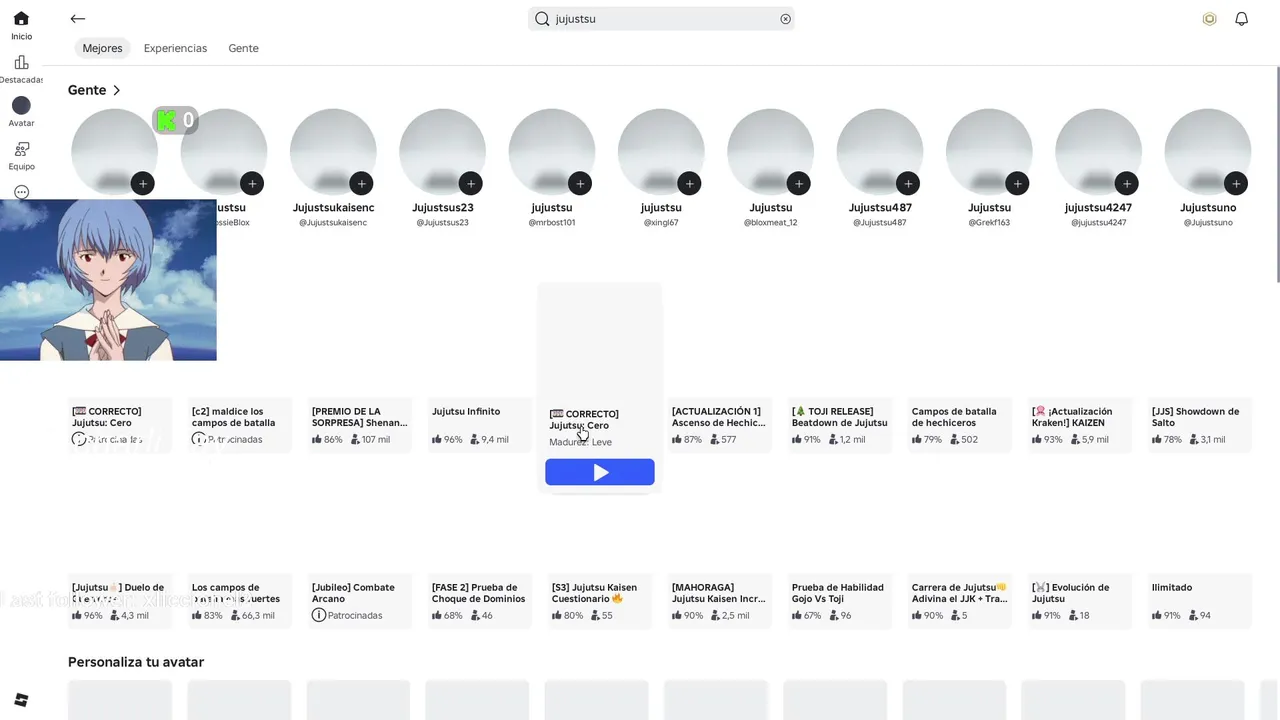Open c2 maldice los campos de batalla
The height and width of the screenshot is (720, 1280).
[240, 425]
